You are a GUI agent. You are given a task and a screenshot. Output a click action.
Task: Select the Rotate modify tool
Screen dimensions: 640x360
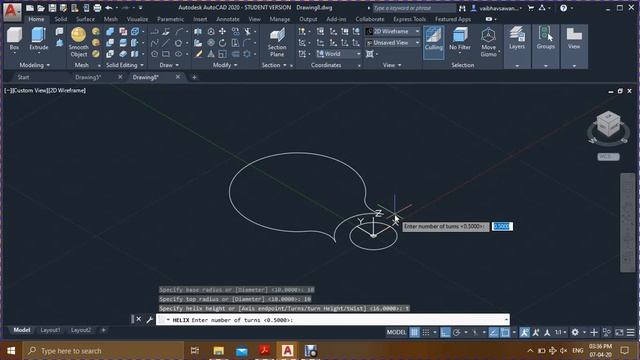click(x=222, y=43)
